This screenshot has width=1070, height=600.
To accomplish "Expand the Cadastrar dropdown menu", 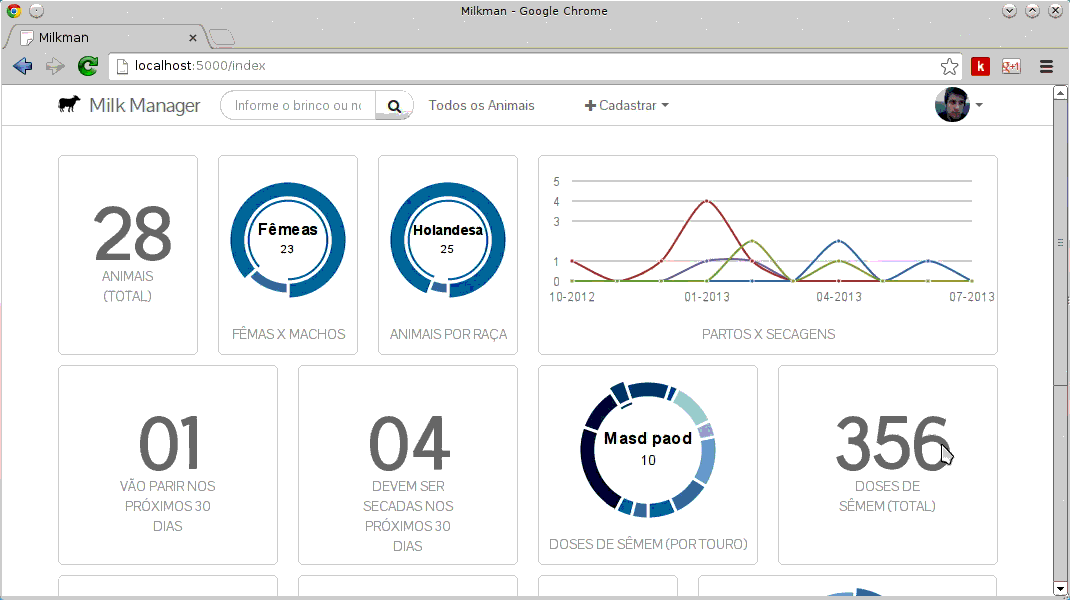I will tap(627, 106).
